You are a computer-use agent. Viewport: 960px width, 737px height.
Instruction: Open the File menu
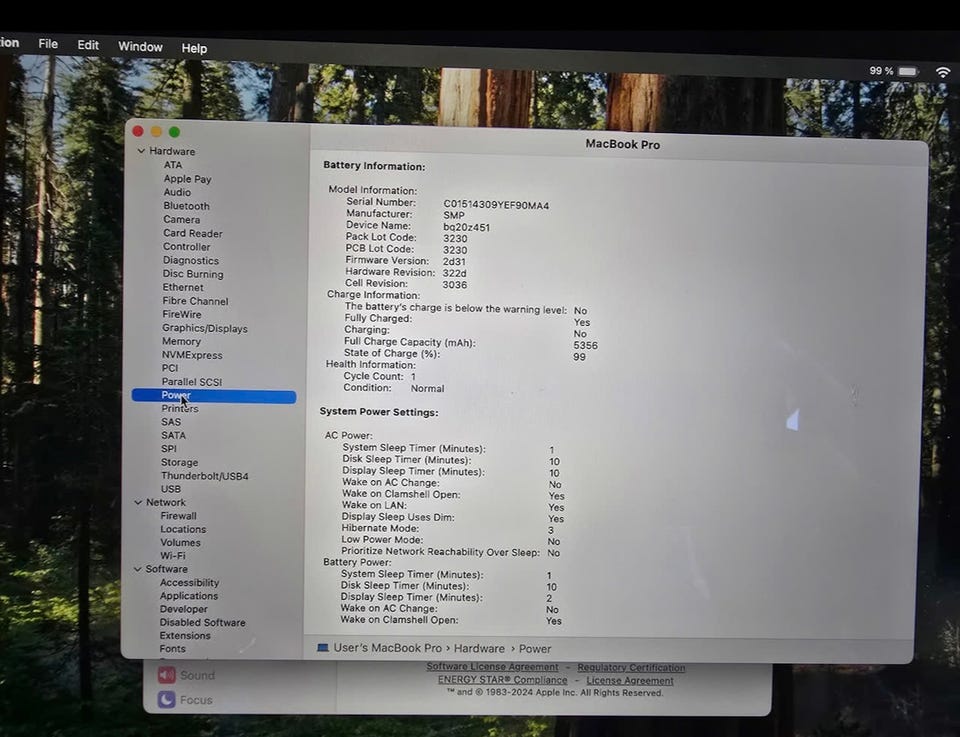pyautogui.click(x=48, y=44)
